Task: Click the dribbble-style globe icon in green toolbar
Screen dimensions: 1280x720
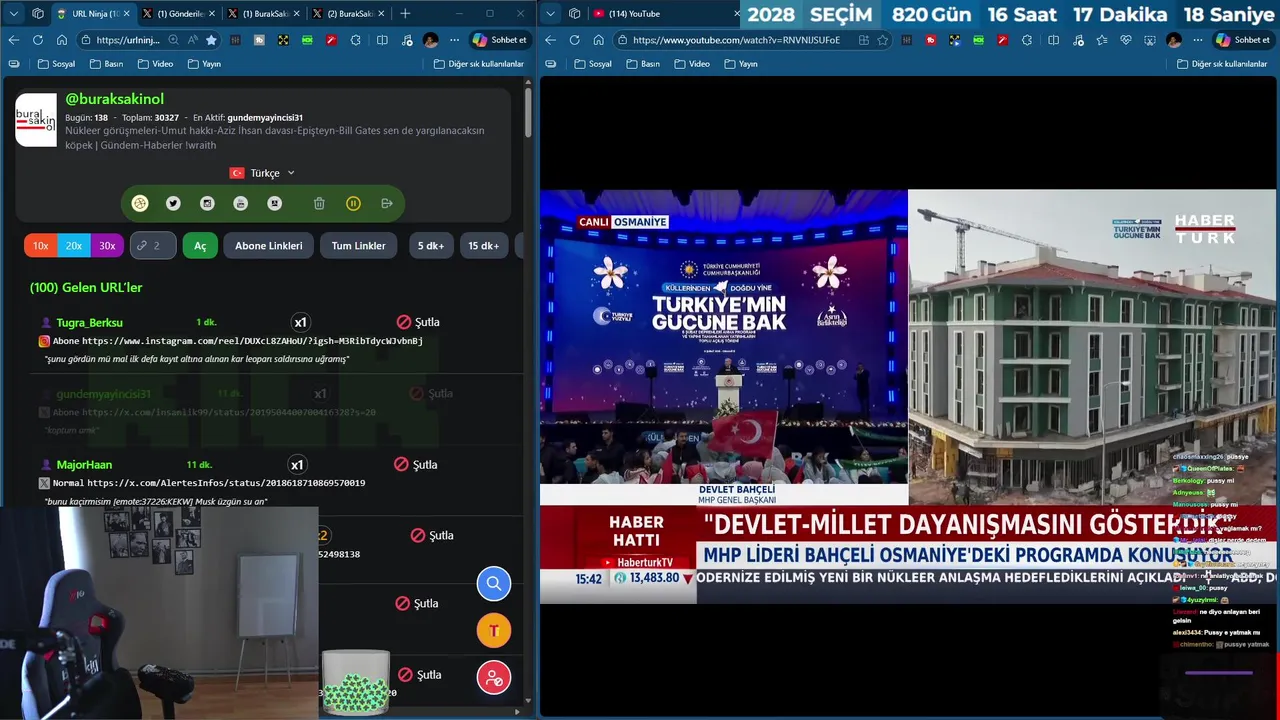Action: (140, 203)
